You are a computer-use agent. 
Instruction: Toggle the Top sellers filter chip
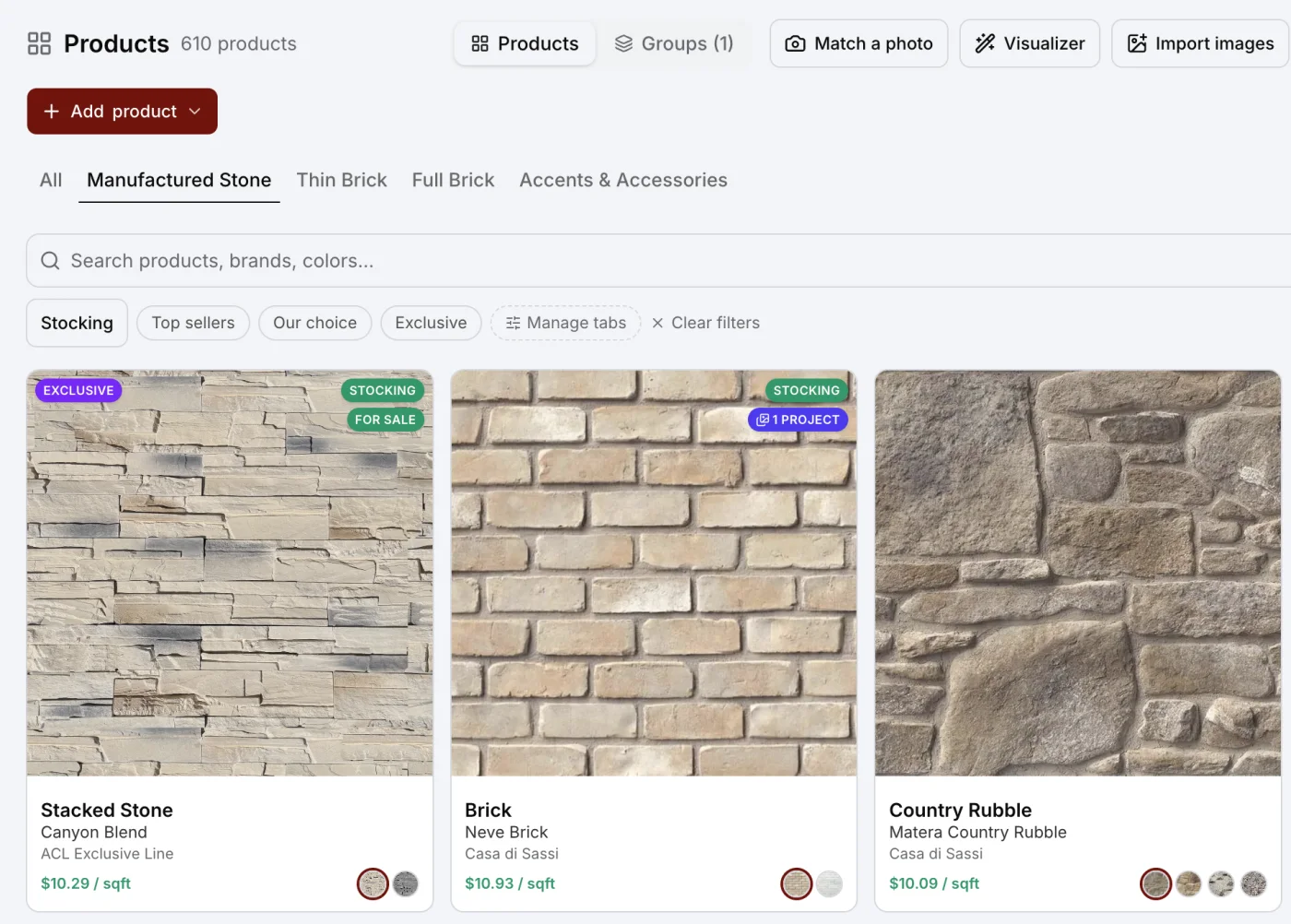coord(193,323)
